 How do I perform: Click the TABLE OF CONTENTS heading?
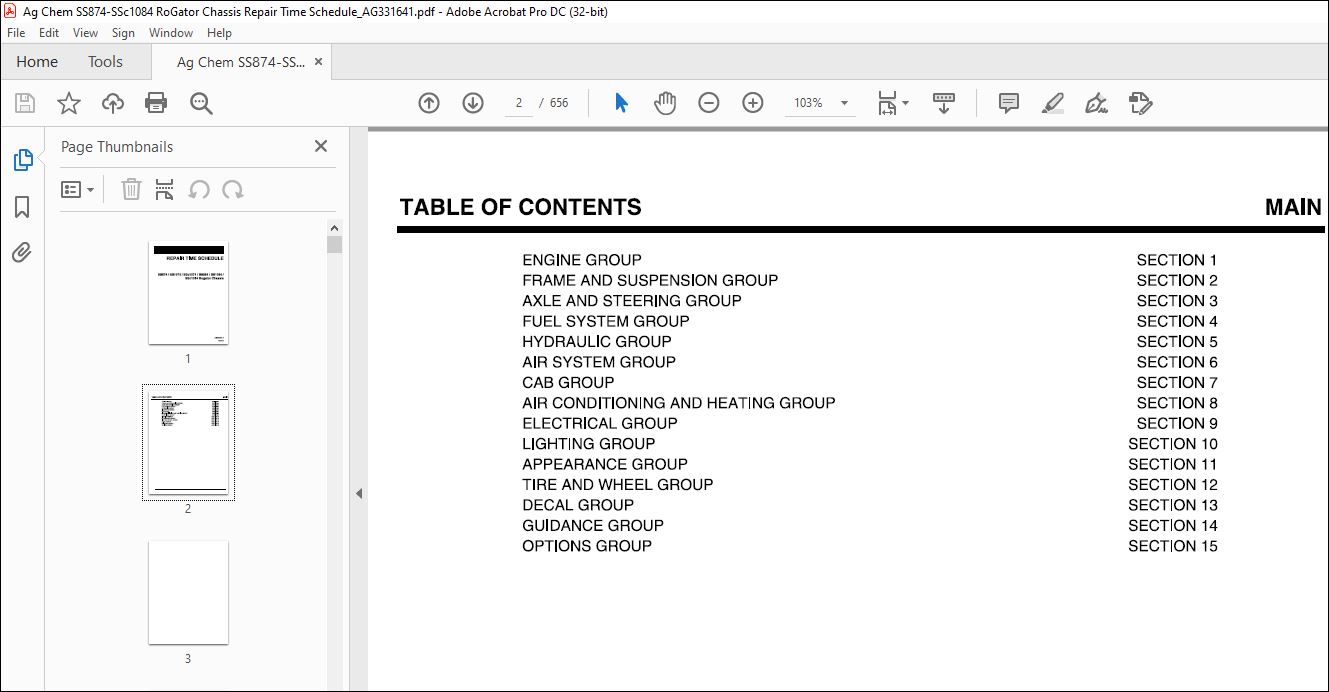(521, 207)
